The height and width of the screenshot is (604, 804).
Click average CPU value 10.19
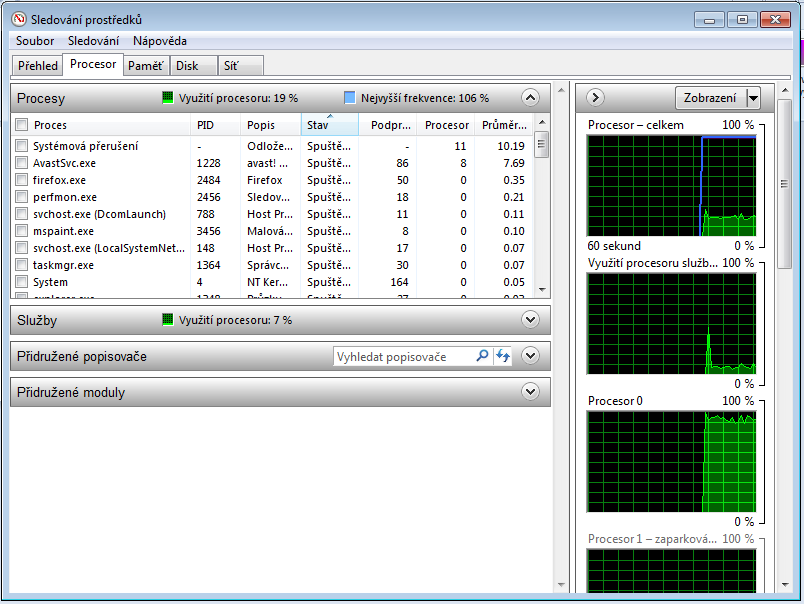tap(511, 146)
